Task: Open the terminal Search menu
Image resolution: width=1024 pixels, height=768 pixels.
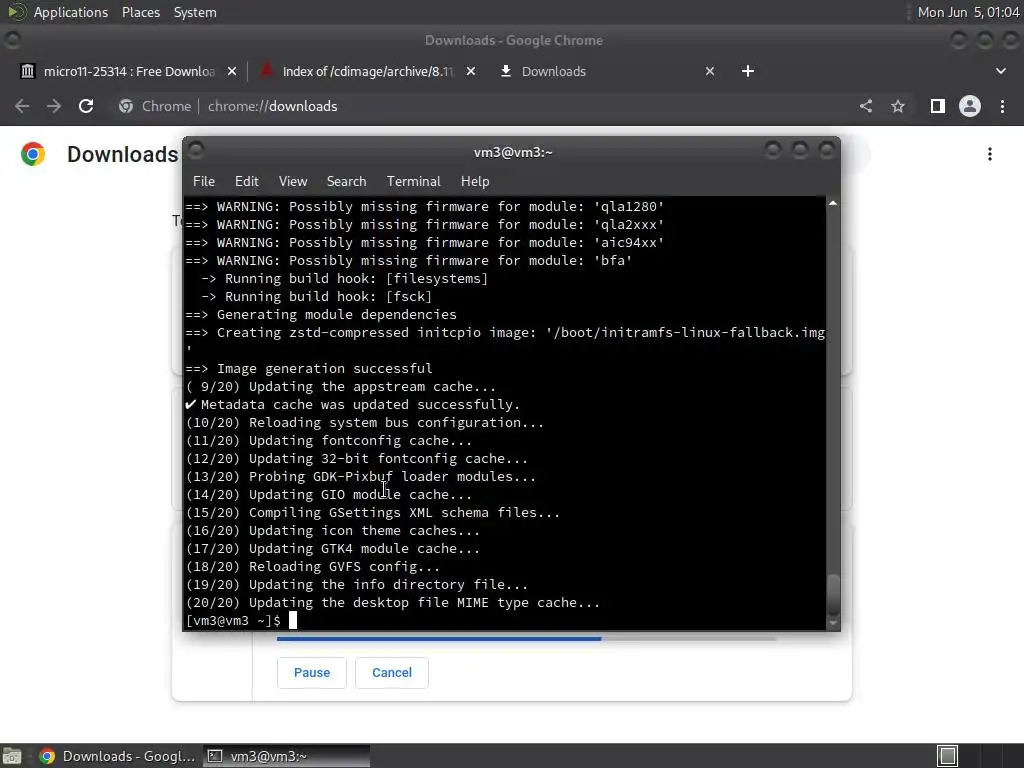Action: click(346, 182)
